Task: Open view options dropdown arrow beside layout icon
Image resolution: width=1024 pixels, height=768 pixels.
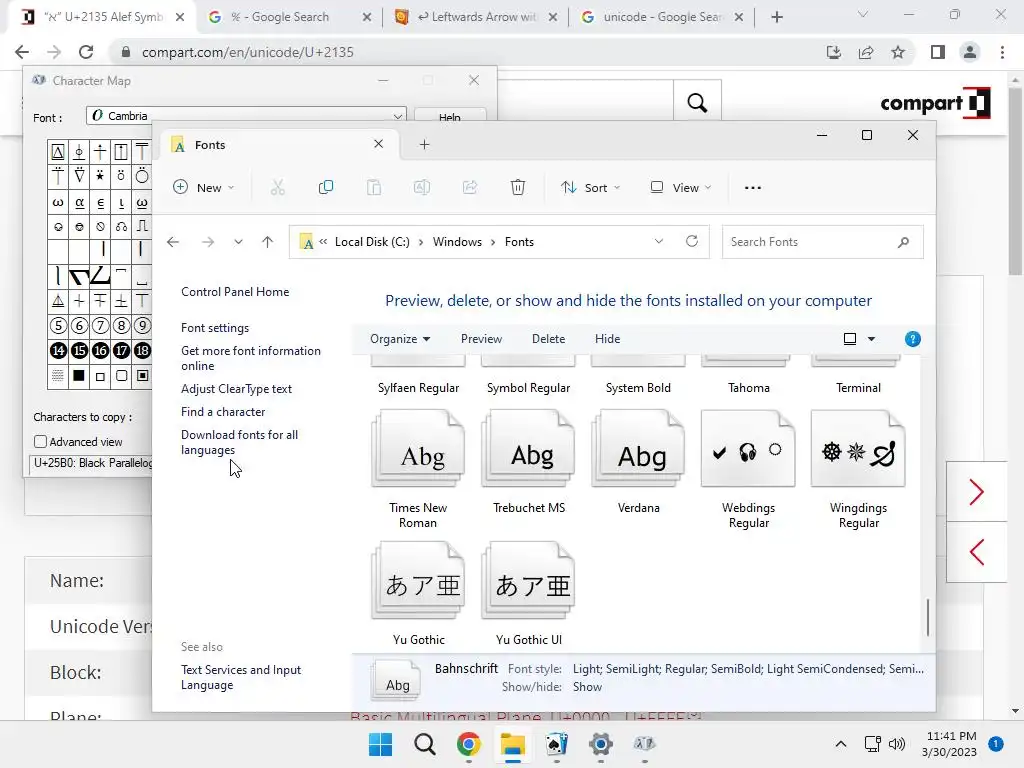Action: click(871, 339)
